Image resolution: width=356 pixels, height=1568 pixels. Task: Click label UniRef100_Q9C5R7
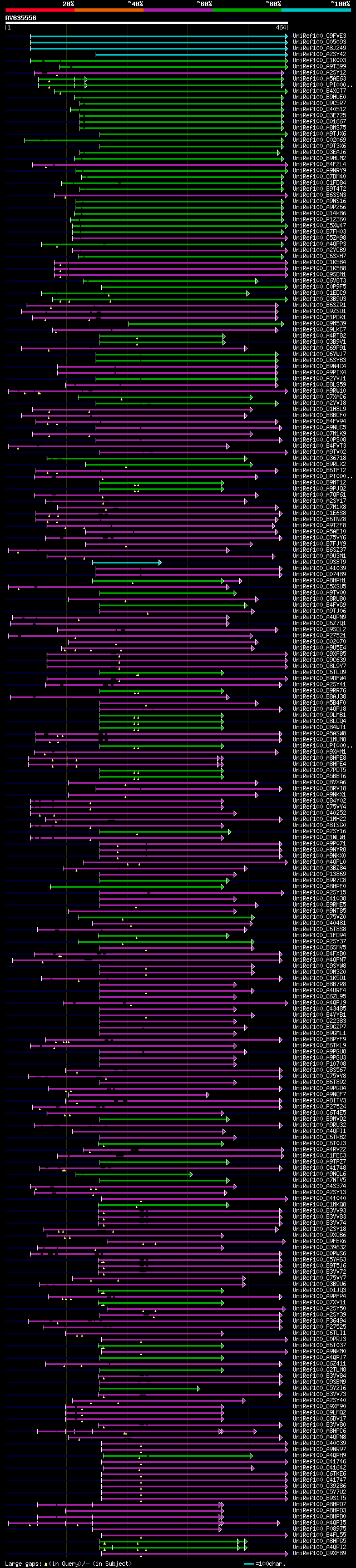(319, 103)
